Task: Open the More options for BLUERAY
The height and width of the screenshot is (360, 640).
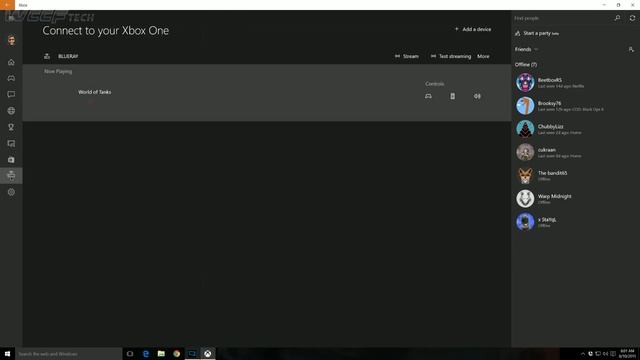Action: click(x=483, y=56)
